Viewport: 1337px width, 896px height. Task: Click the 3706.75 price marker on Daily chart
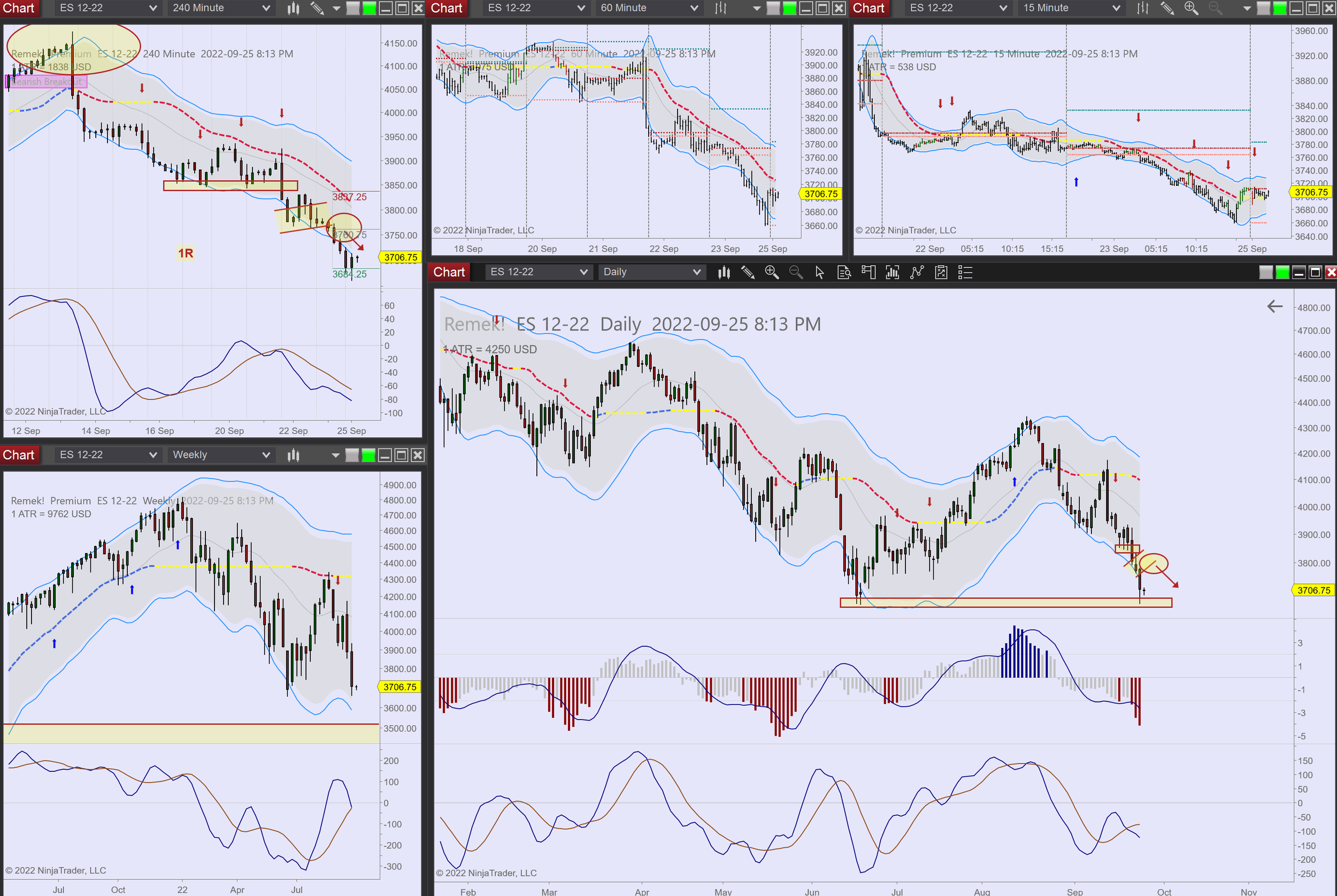point(1313,590)
